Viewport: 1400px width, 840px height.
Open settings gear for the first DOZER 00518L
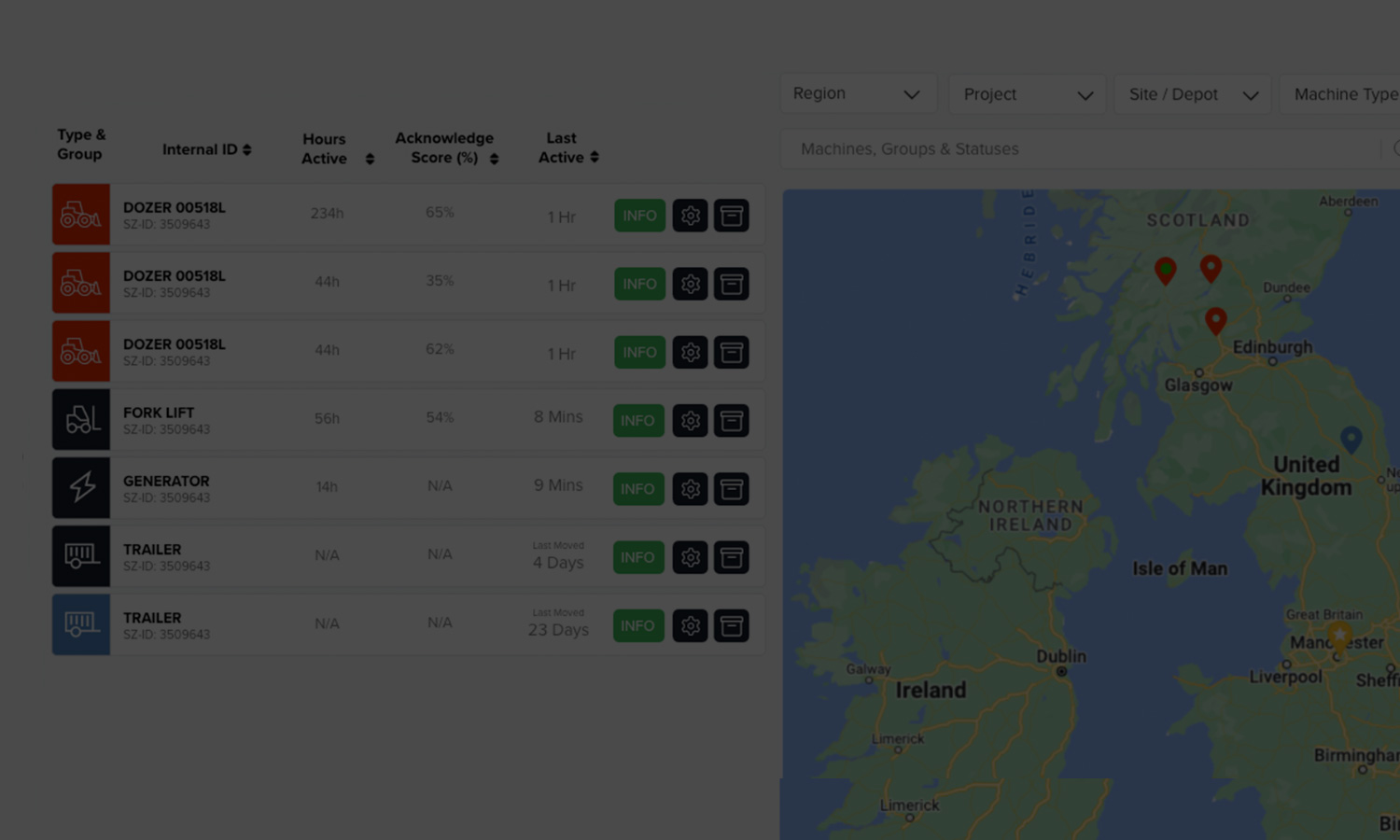pyautogui.click(x=690, y=215)
